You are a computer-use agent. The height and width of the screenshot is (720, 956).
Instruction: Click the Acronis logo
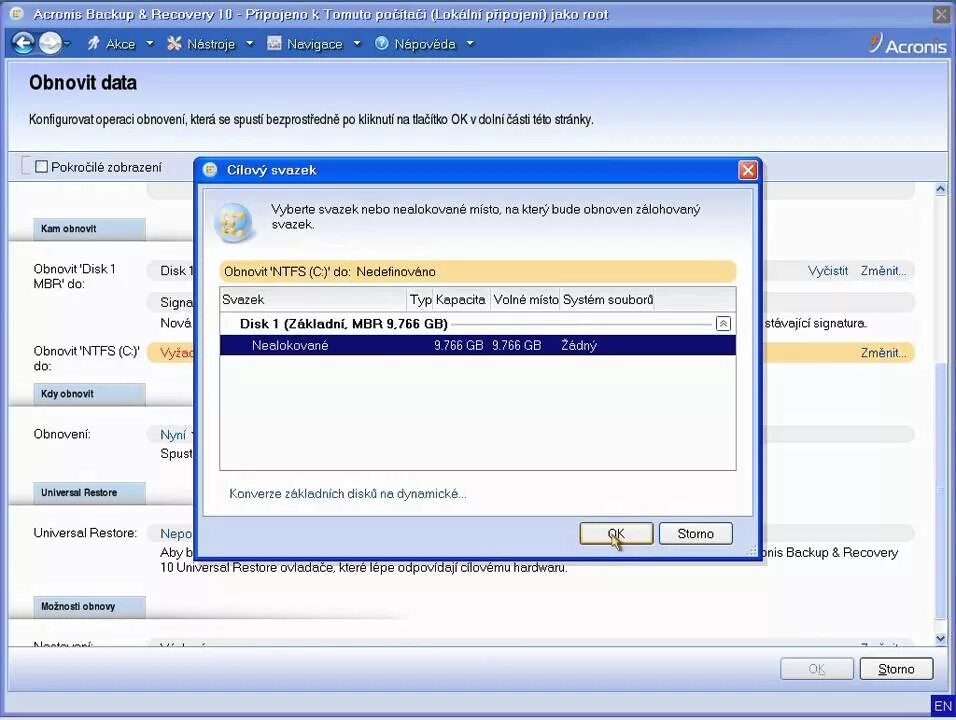(x=908, y=45)
